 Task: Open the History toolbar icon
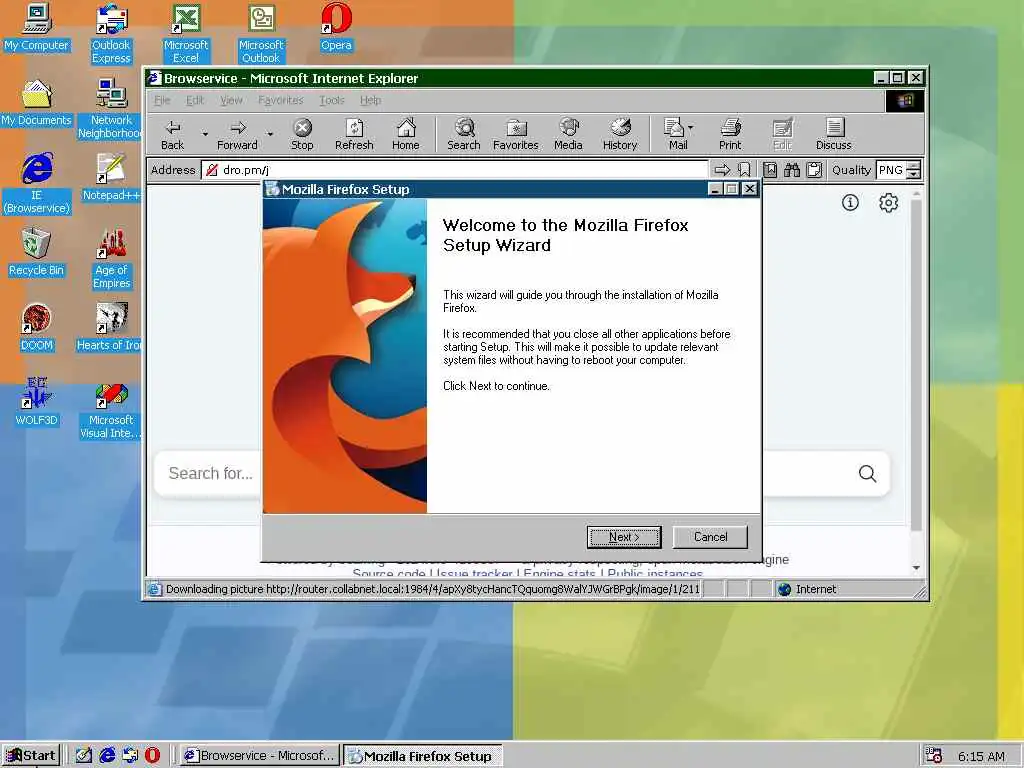620,135
